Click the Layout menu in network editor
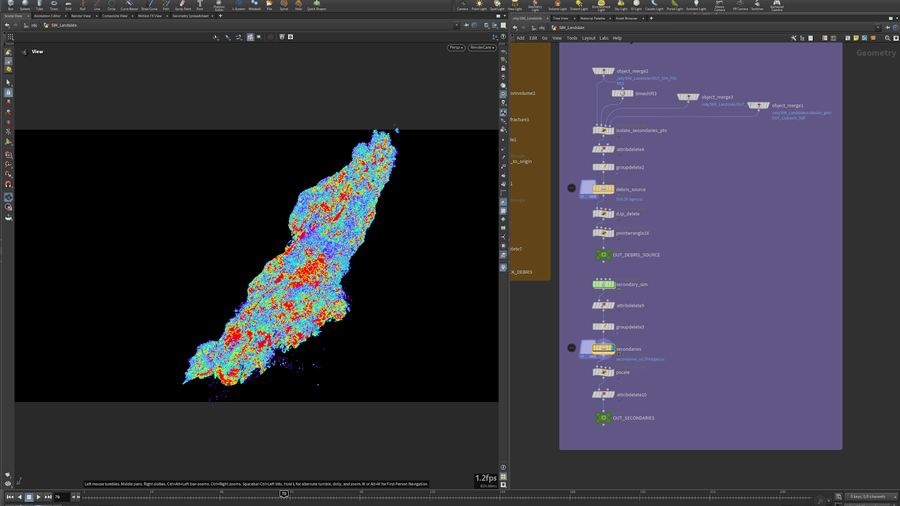The width and height of the screenshot is (900, 506). 588,38
